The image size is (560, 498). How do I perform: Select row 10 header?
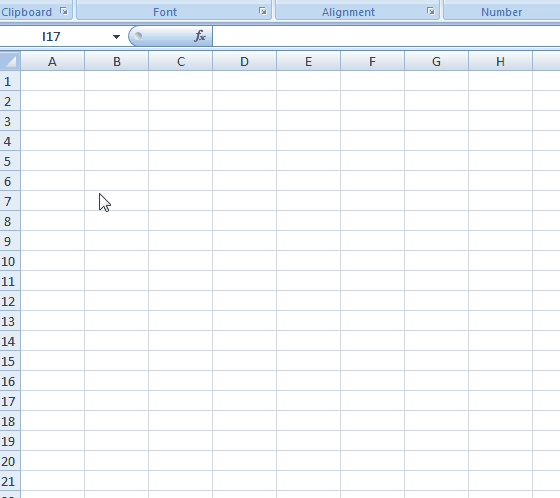[x=10, y=261]
